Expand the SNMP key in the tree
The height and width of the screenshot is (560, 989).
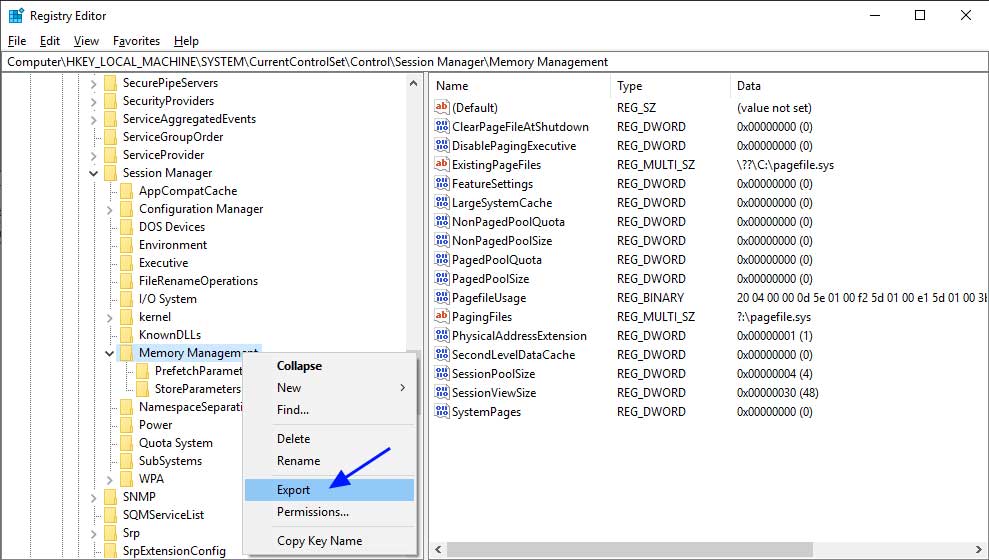pyautogui.click(x=93, y=497)
